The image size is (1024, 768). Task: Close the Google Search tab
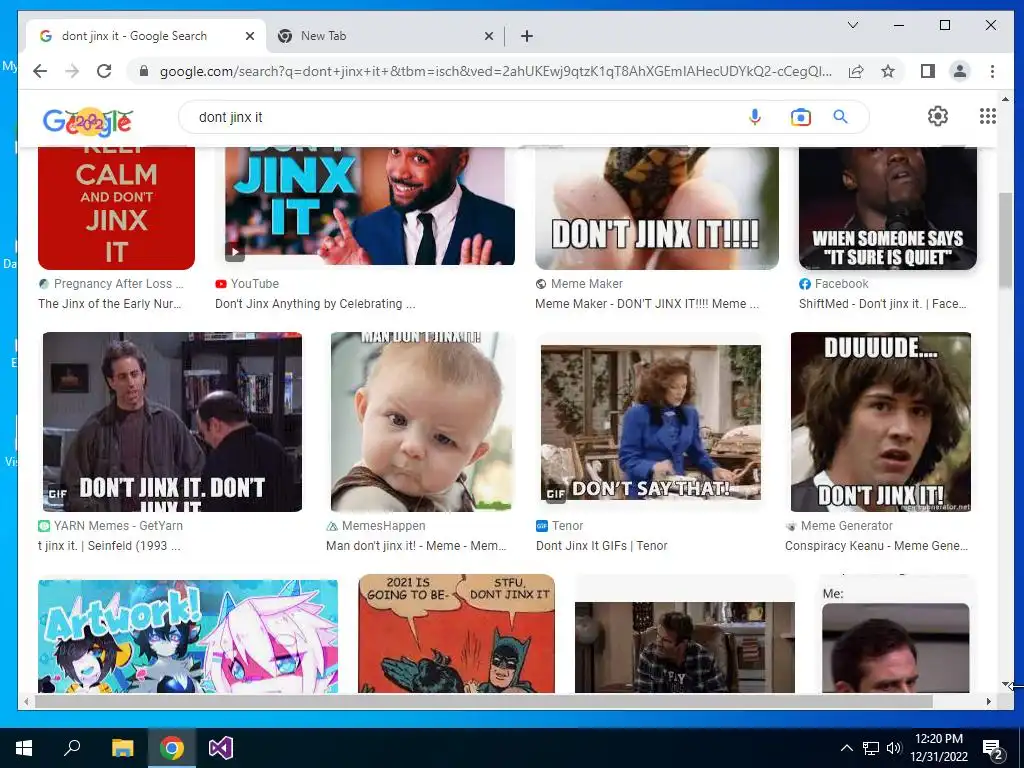249,36
